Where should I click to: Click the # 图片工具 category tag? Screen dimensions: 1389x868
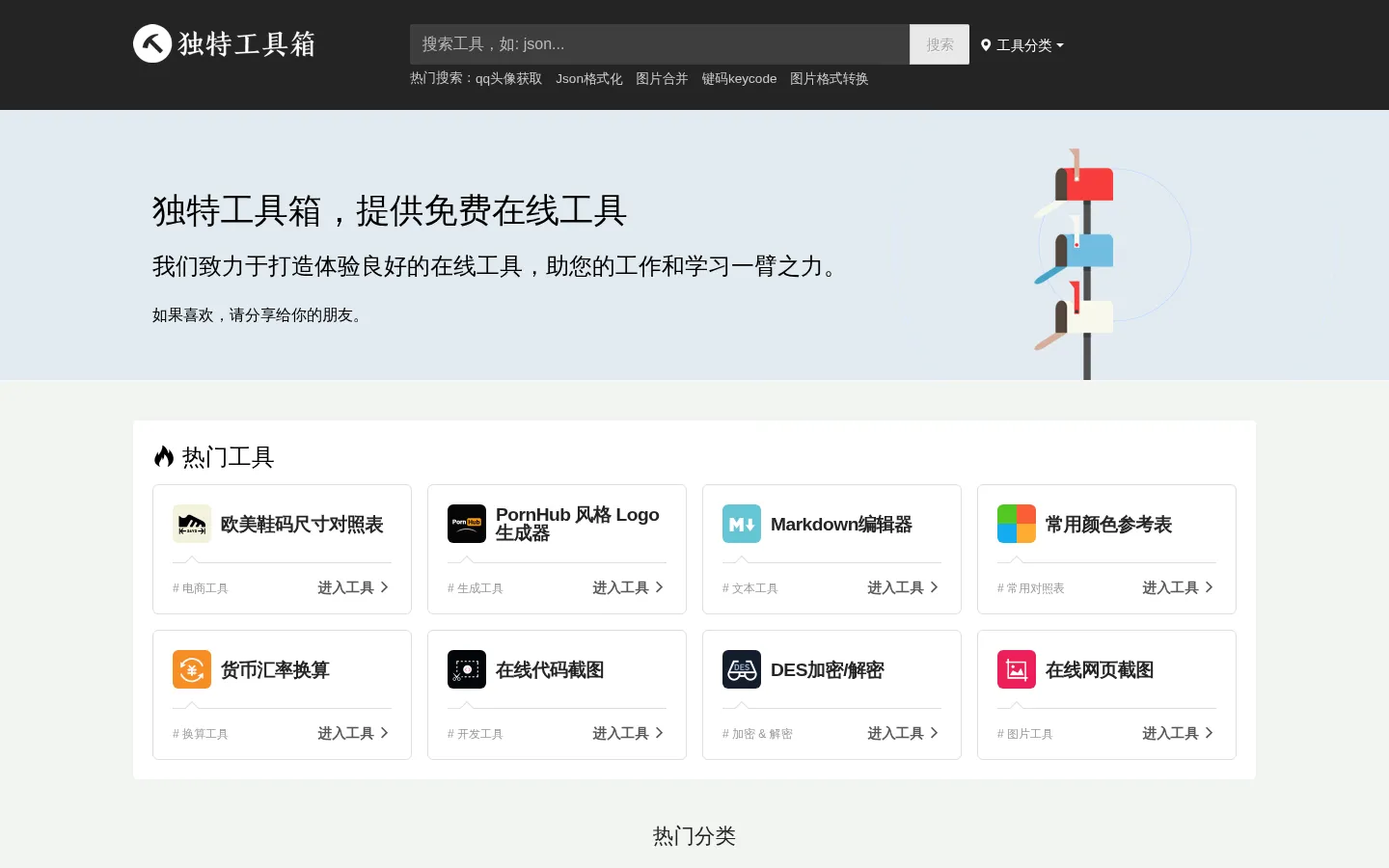pos(1025,734)
